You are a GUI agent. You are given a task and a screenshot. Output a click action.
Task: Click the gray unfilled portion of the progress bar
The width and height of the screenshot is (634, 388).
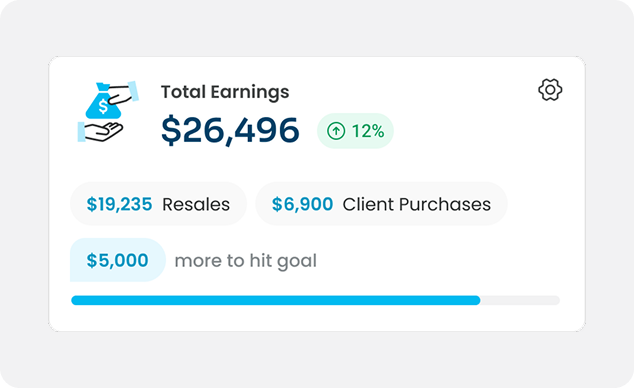tap(520, 300)
